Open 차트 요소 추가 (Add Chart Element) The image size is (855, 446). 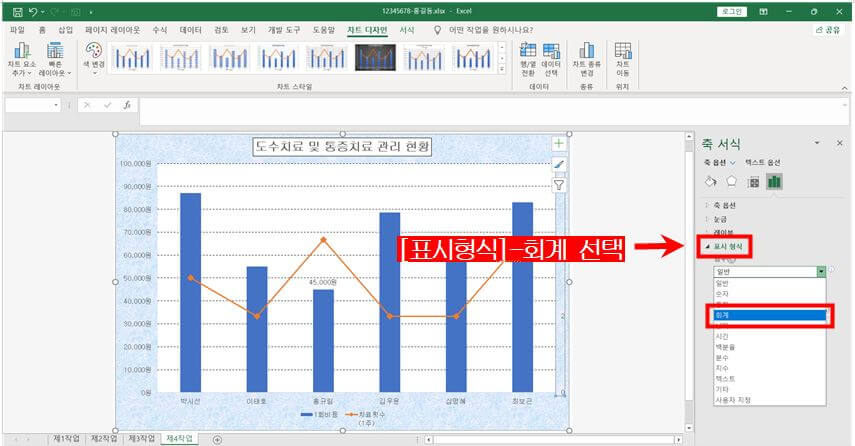[22, 59]
